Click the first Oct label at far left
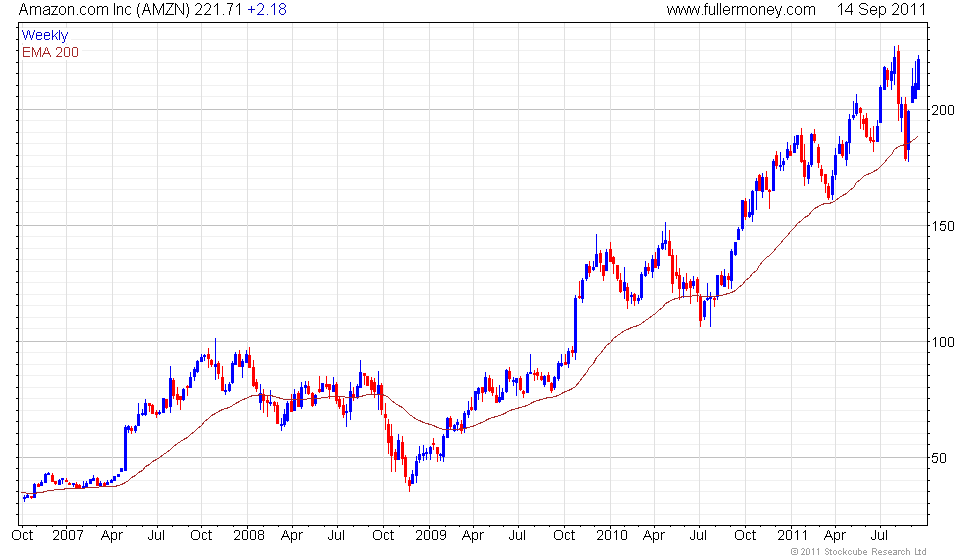The image size is (980, 560). [x=23, y=534]
